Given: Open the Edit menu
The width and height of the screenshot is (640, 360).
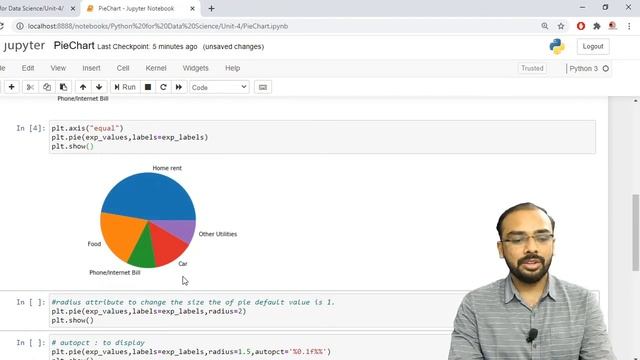Looking at the screenshot, I should (x=28, y=68).
